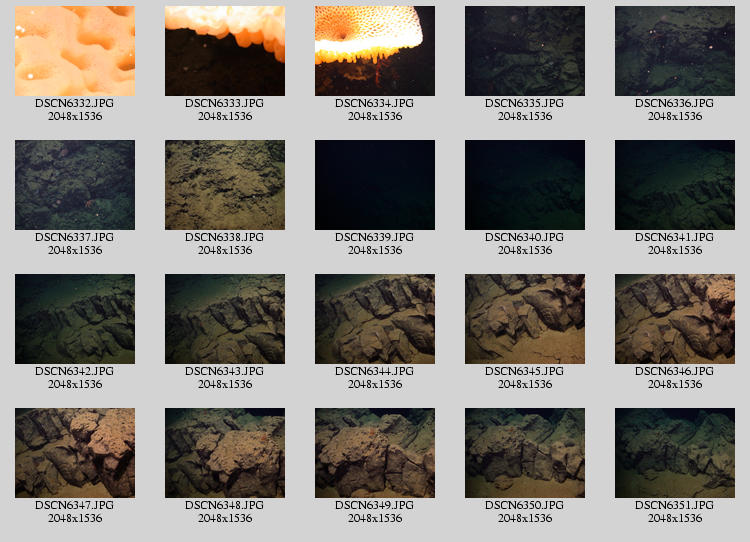Screen dimensions: 750x542
Task: Click the file name text DSCN6338.JPG
Action: pos(225,237)
